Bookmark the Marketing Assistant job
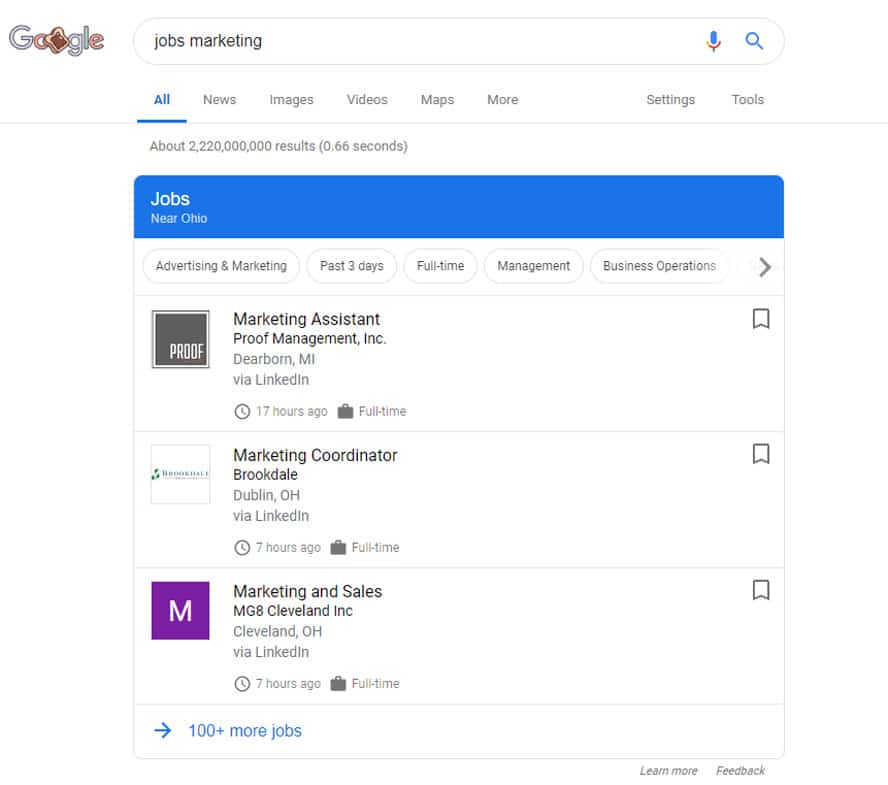Screen dimensions: 888x785 (x=761, y=318)
